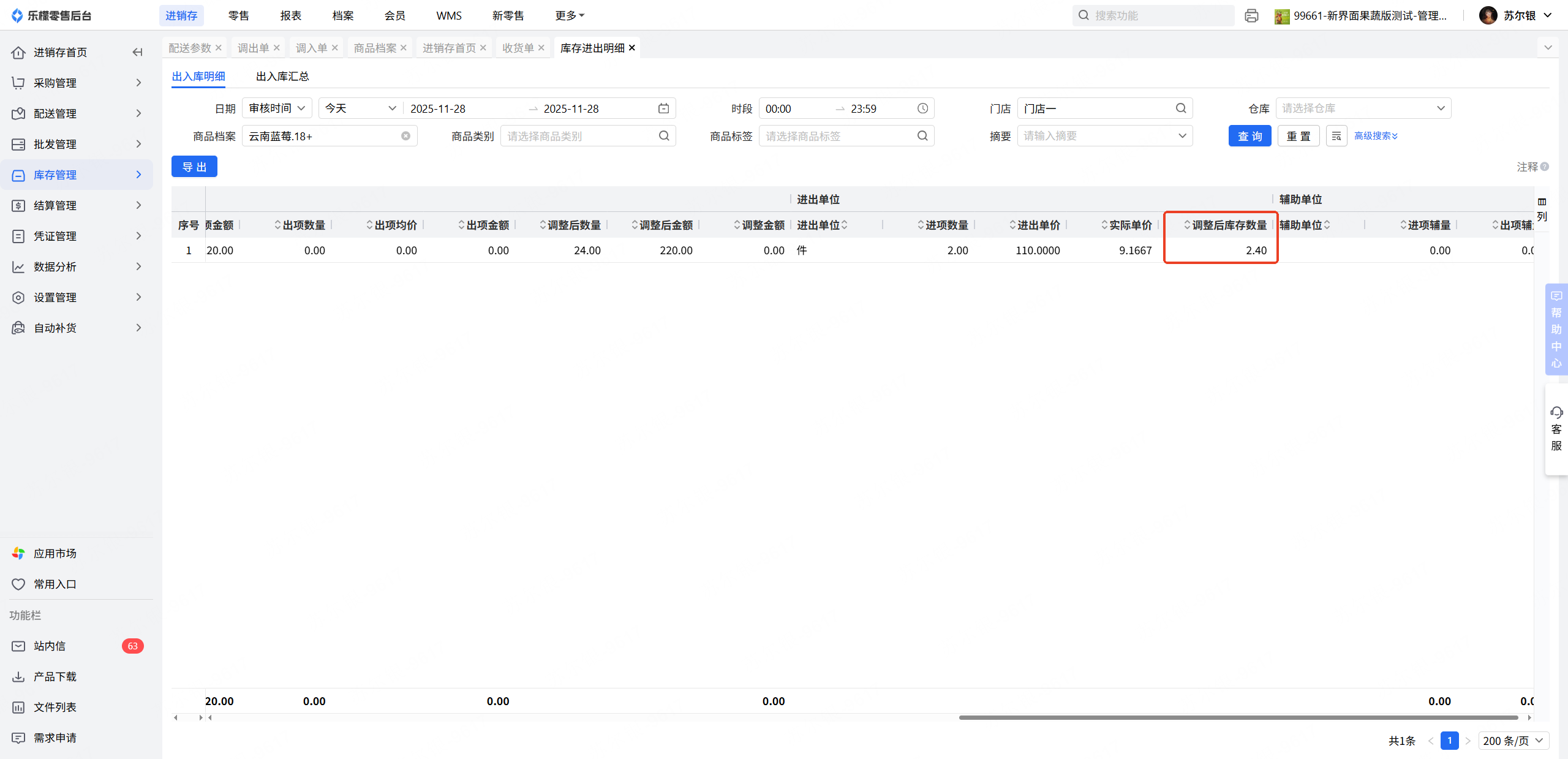Click the 导出 export button
1568x759 pixels.
pyautogui.click(x=194, y=167)
